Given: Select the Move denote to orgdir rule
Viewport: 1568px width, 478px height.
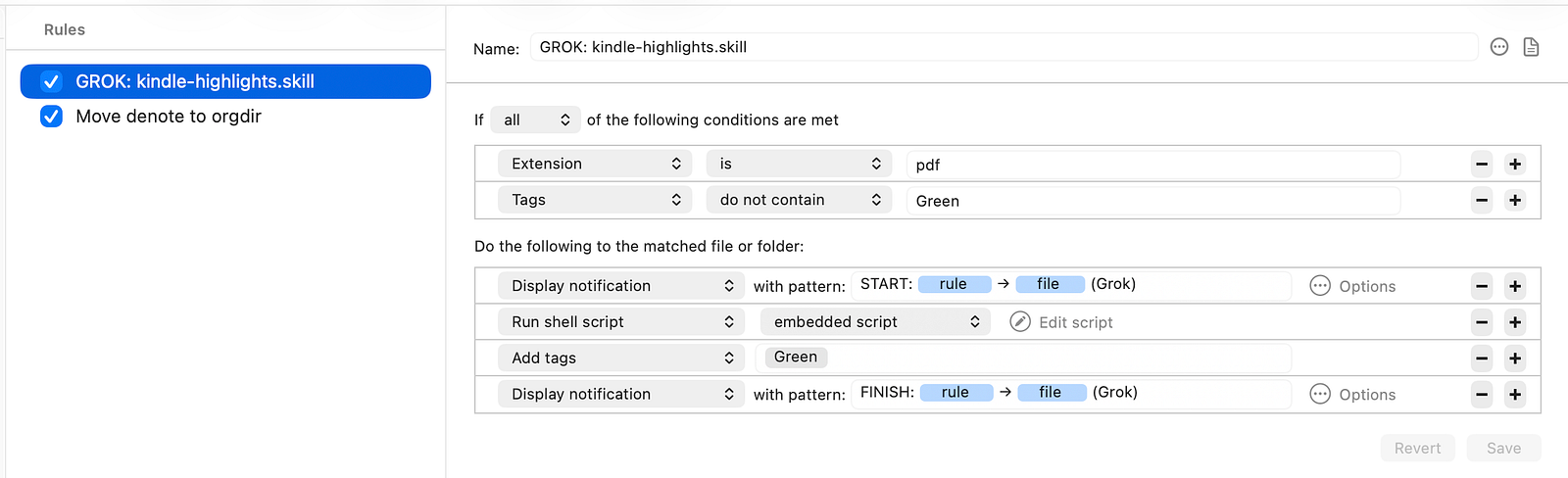Looking at the screenshot, I should click(225, 117).
